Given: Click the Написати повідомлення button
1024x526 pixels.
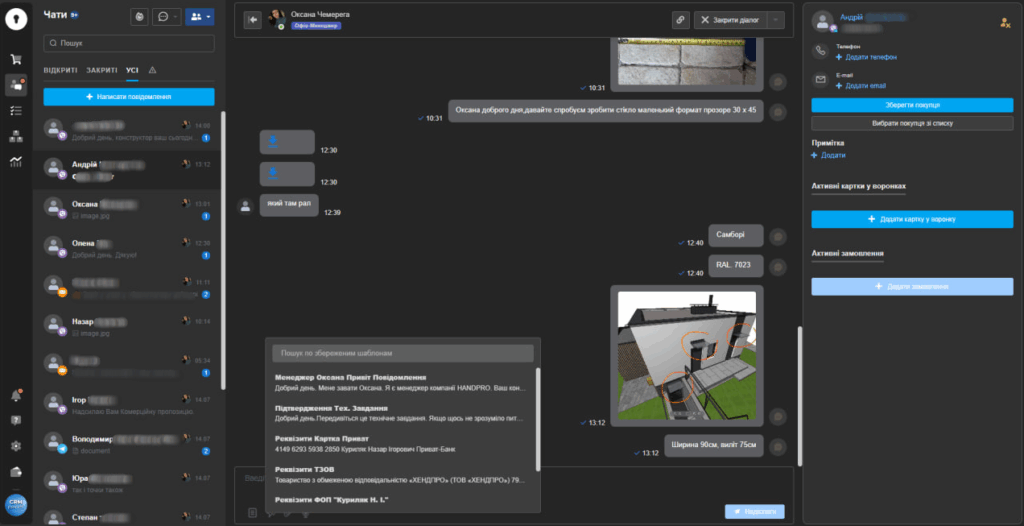Looking at the screenshot, I should [x=129, y=97].
